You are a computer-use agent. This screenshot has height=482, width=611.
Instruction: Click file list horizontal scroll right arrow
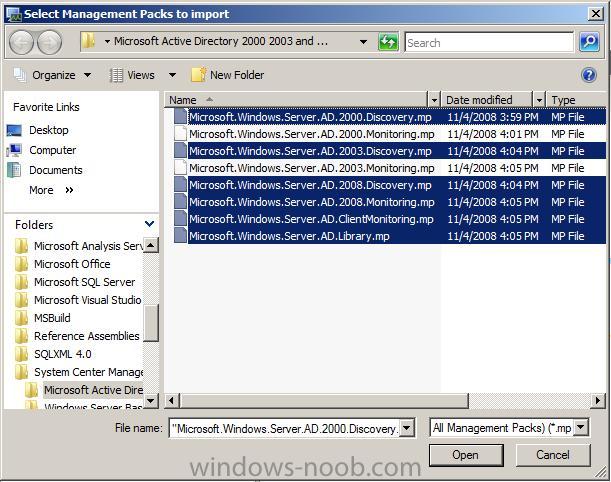click(598, 400)
